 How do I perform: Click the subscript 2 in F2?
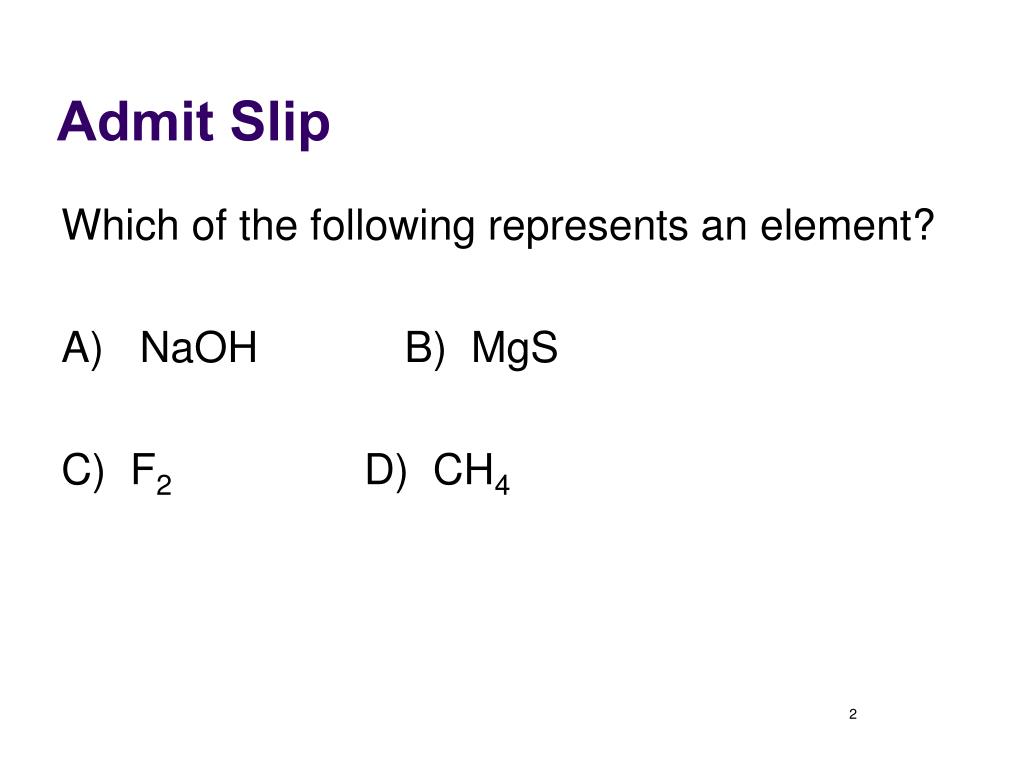pos(164,485)
